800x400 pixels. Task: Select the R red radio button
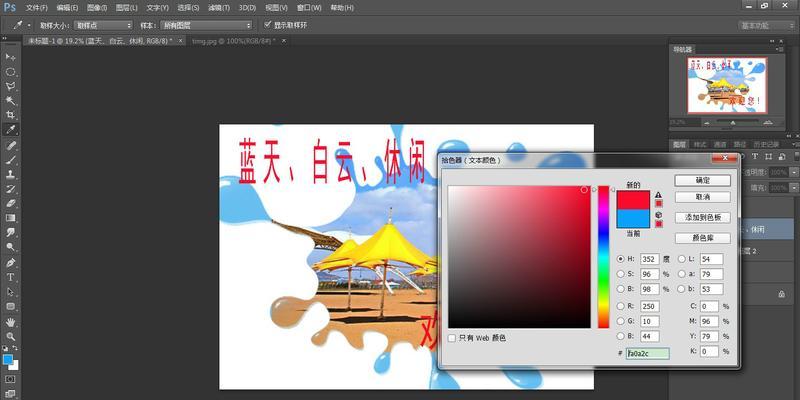coord(620,306)
